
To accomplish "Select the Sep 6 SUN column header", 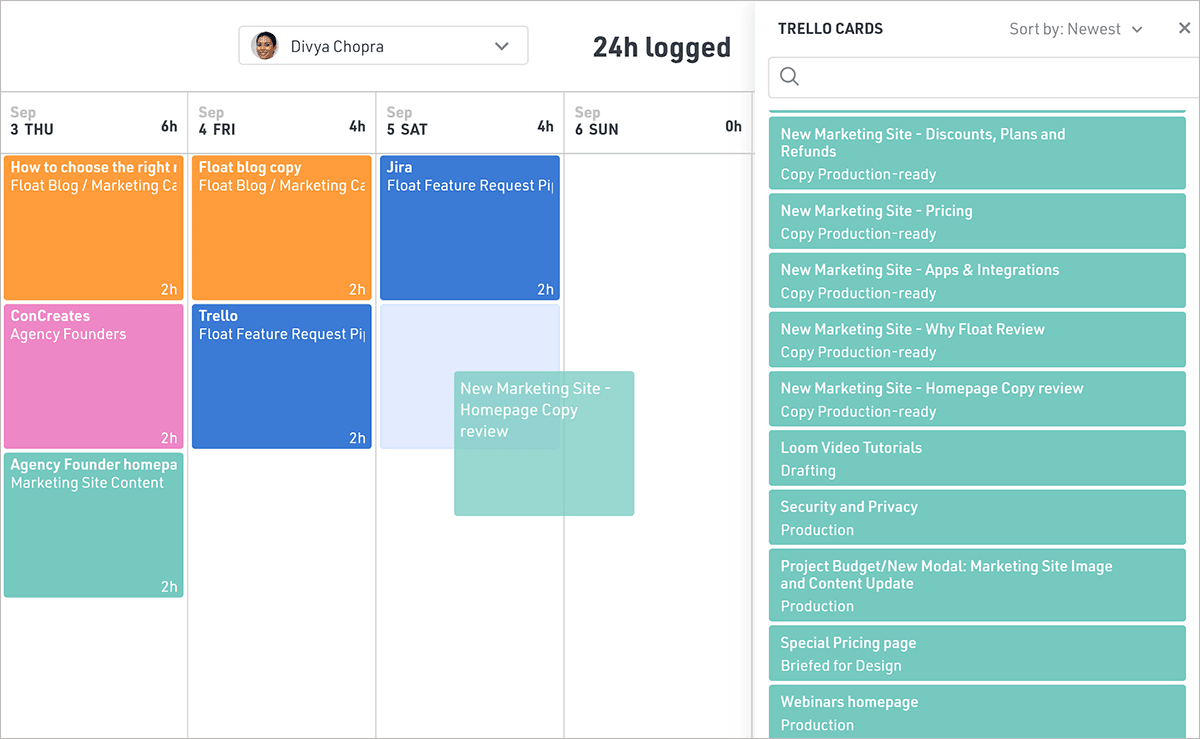I will (658, 121).
